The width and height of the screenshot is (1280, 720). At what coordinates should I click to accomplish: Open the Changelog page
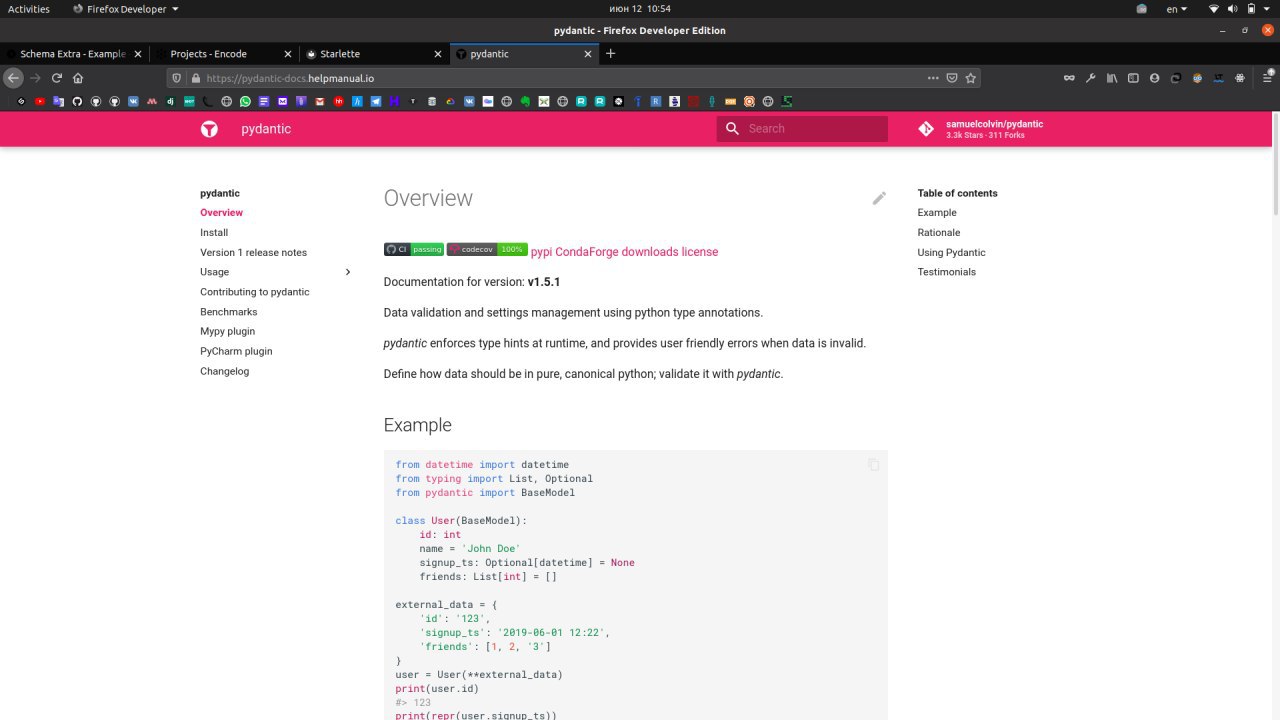pyautogui.click(x=225, y=371)
